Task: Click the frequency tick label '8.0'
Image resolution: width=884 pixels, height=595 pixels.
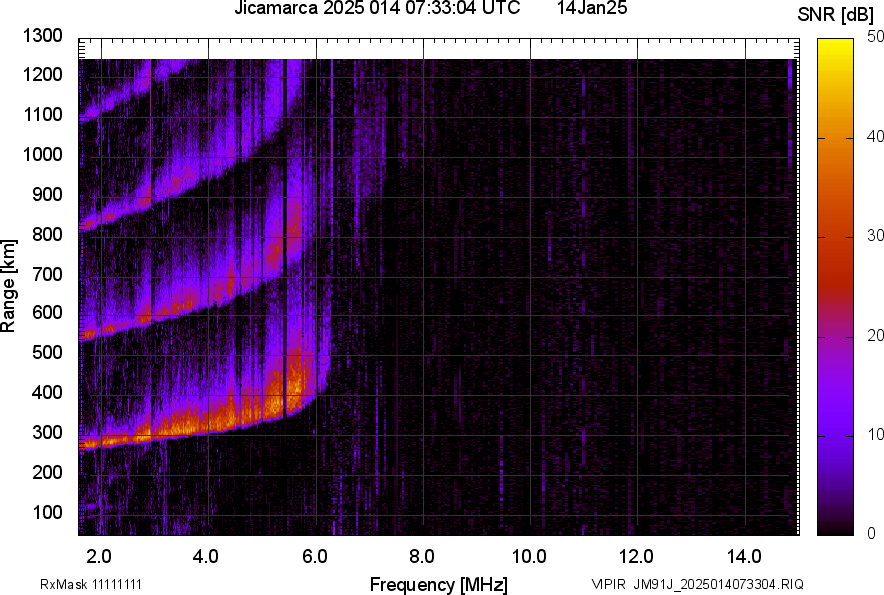Action: click(x=422, y=557)
